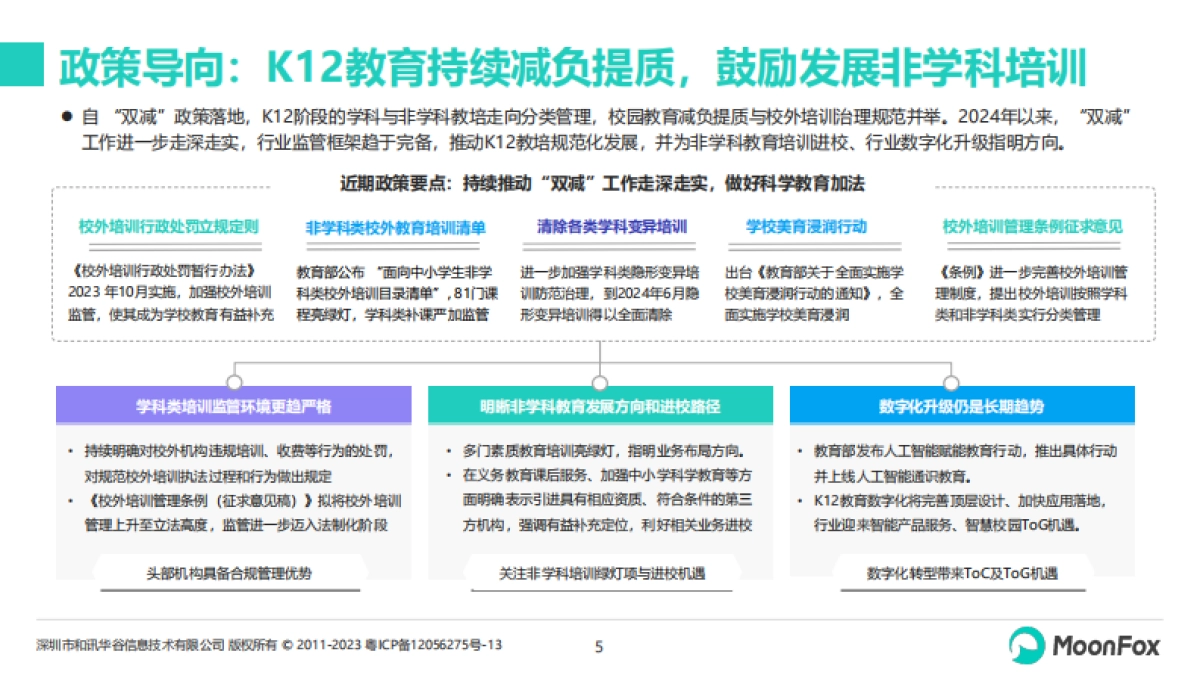Select the purple 学科类培训监管环境更趋严格 header bar
The width and height of the screenshot is (1200, 675).
[x=236, y=405]
